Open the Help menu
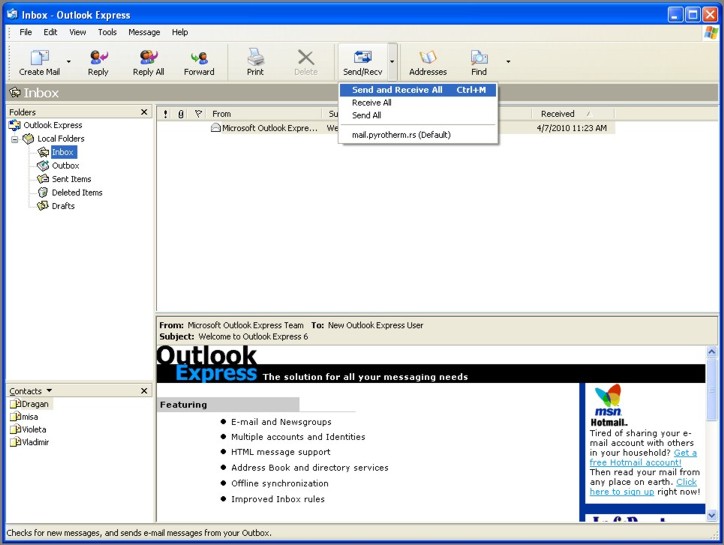This screenshot has width=724, height=545. point(180,32)
